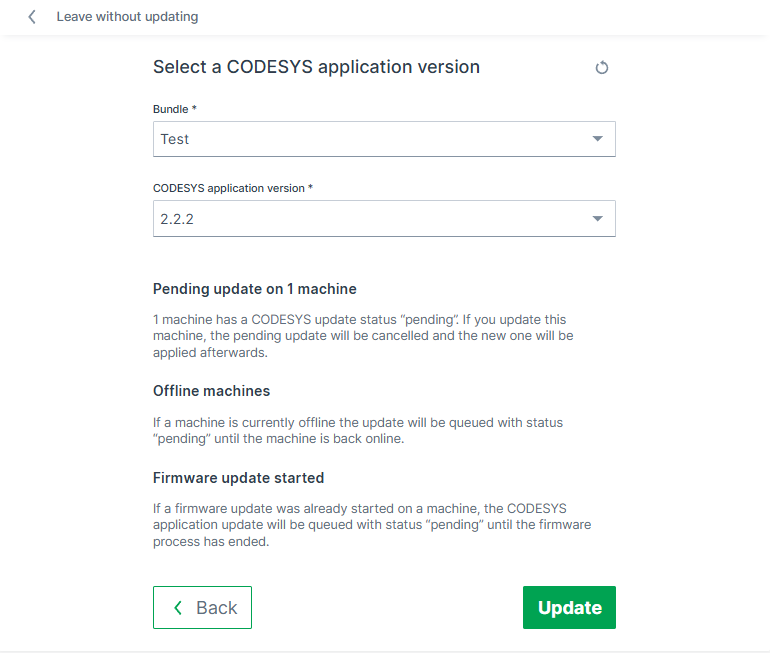Click the back chevron icon at the top
Screen dimensions: 770x653
[32, 17]
